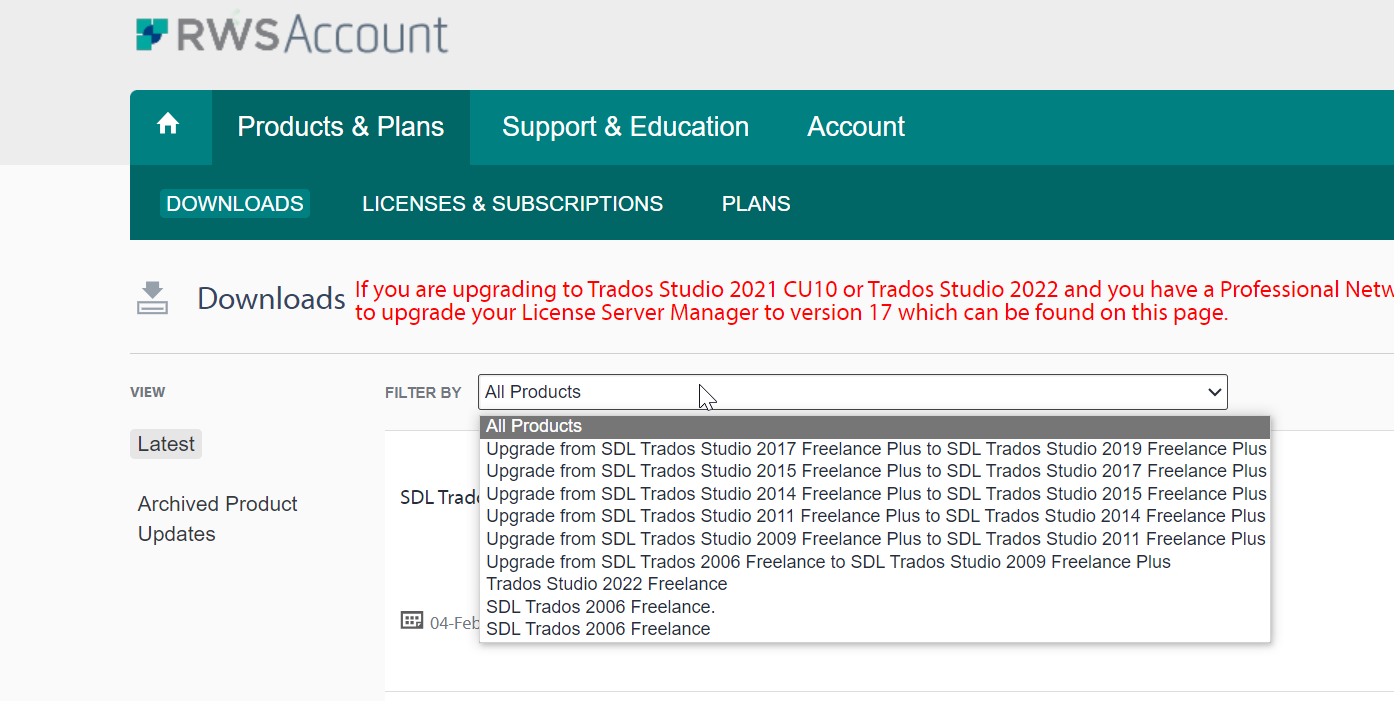Select the Latest view option
1394x701 pixels.
point(165,443)
